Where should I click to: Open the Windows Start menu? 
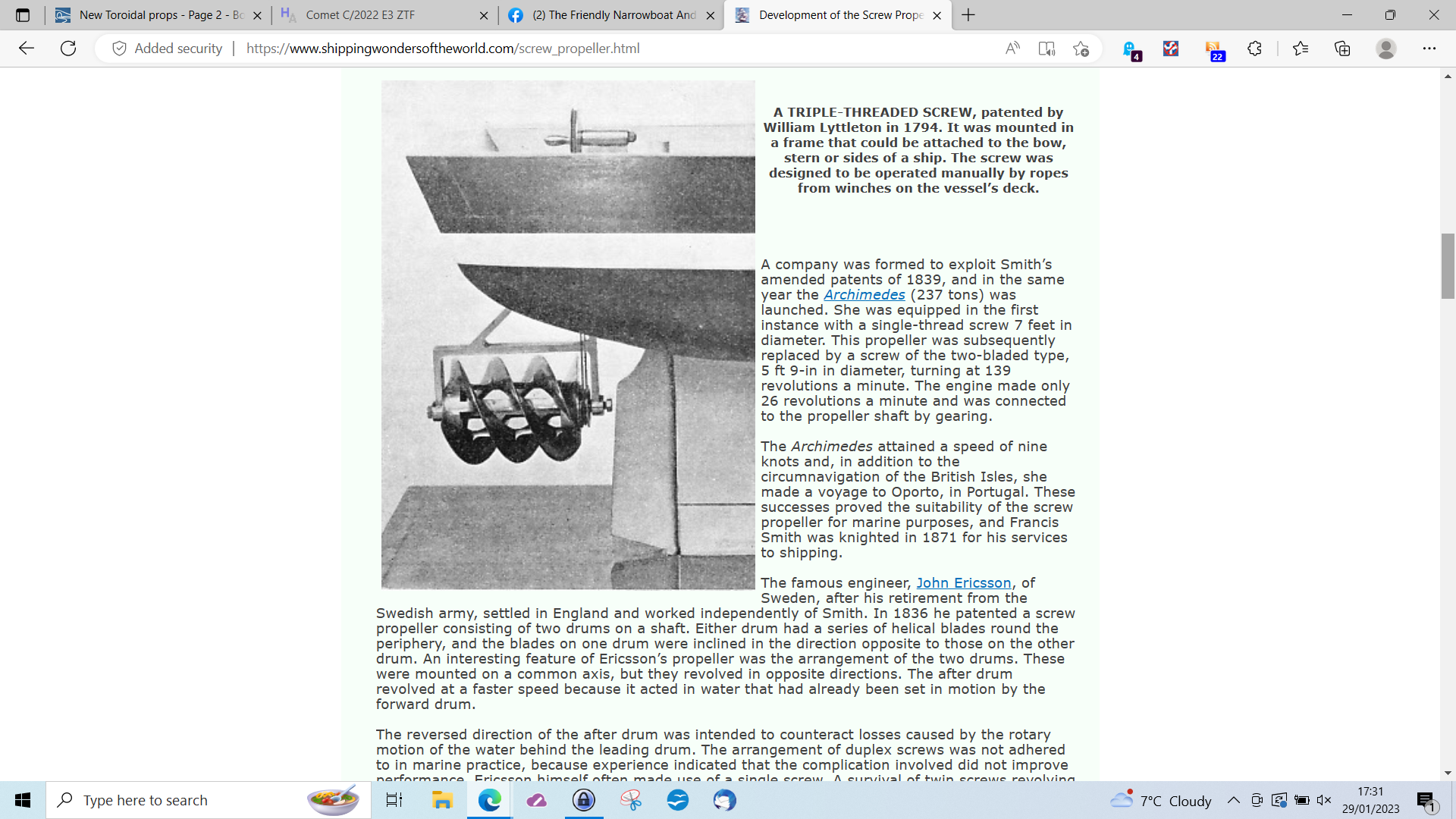tap(23, 800)
